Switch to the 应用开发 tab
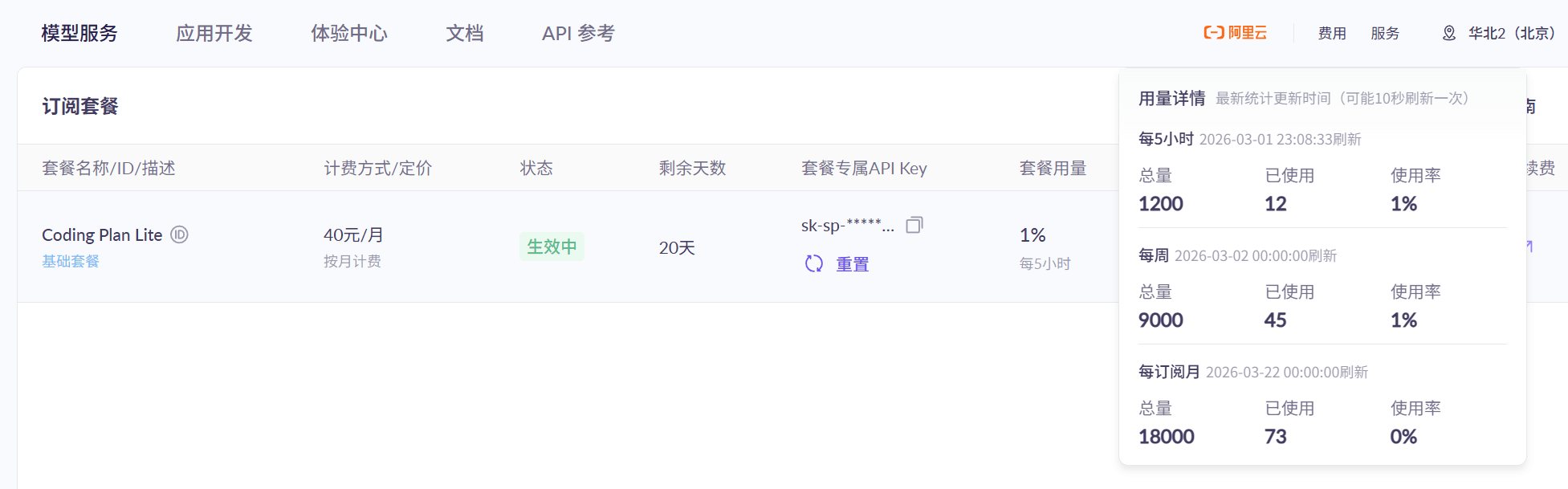This screenshot has height=489, width=1568. (214, 33)
